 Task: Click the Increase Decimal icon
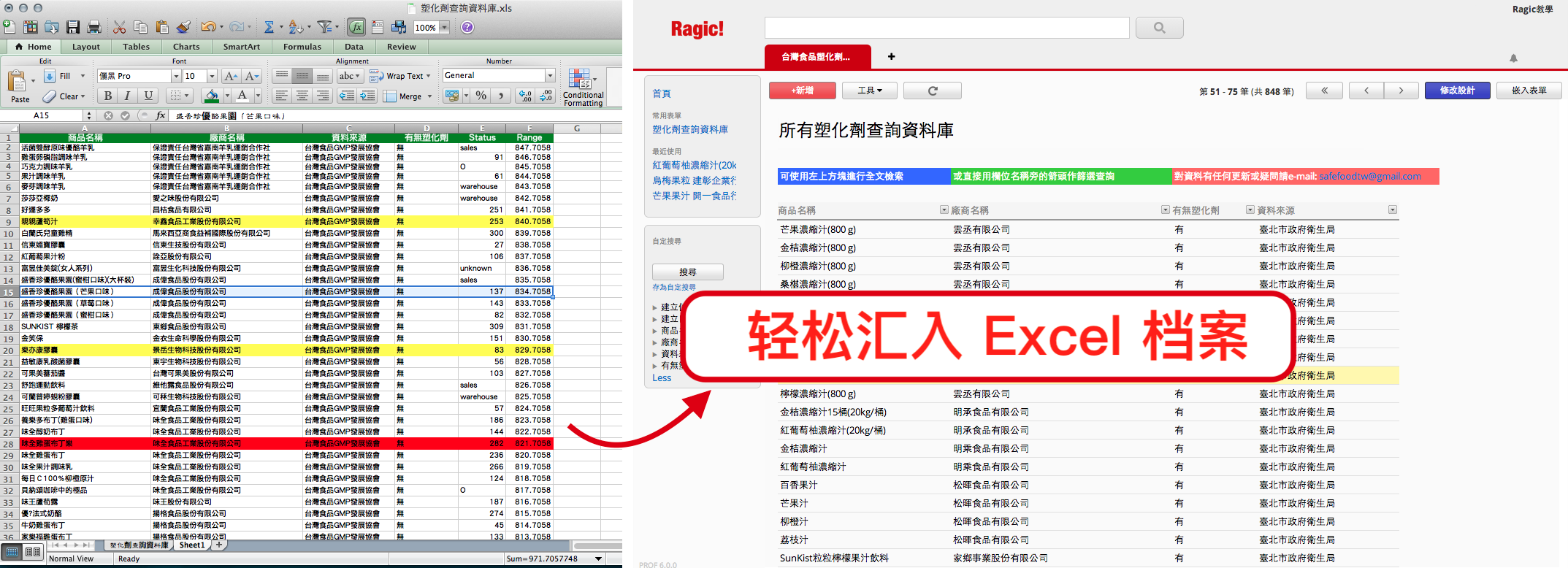(x=525, y=96)
